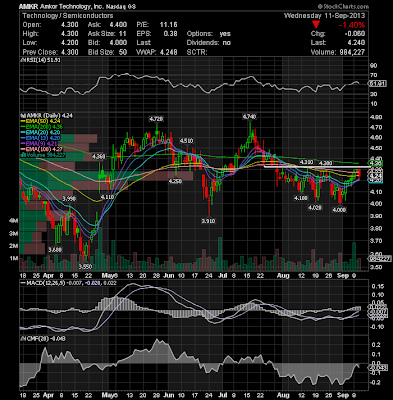
Task: Click the Chg value -0.060
Action: [x=356, y=34]
